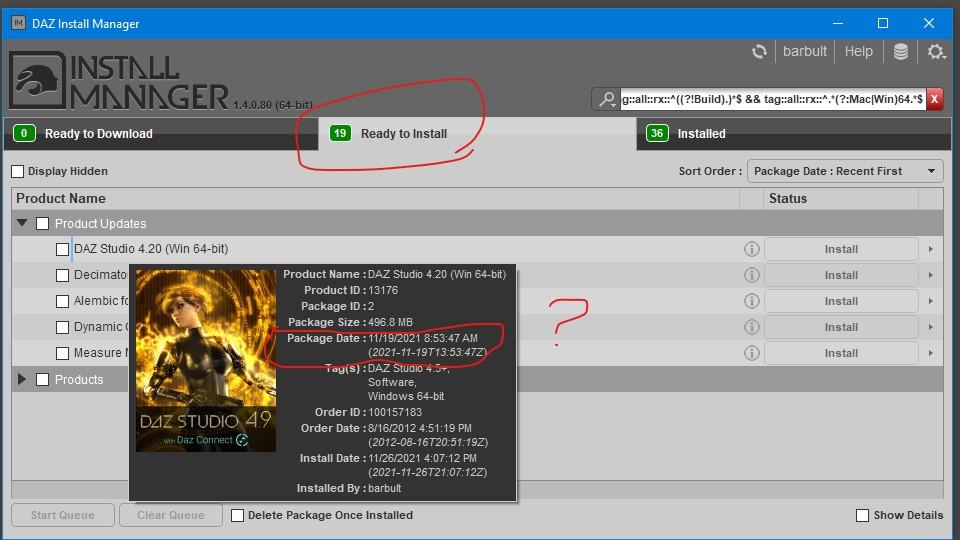960x540 pixels.
Task: Select the DAZ Studio 4.20 (Win 64-bit) row text
Action: tap(151, 249)
